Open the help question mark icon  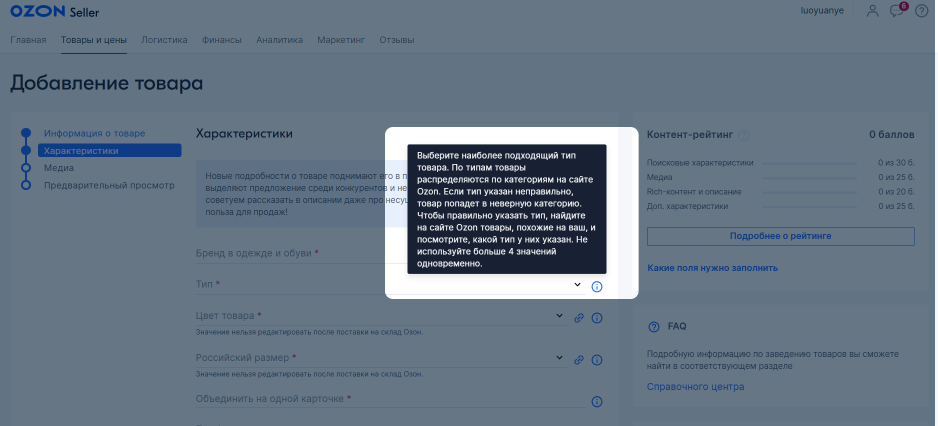921,11
